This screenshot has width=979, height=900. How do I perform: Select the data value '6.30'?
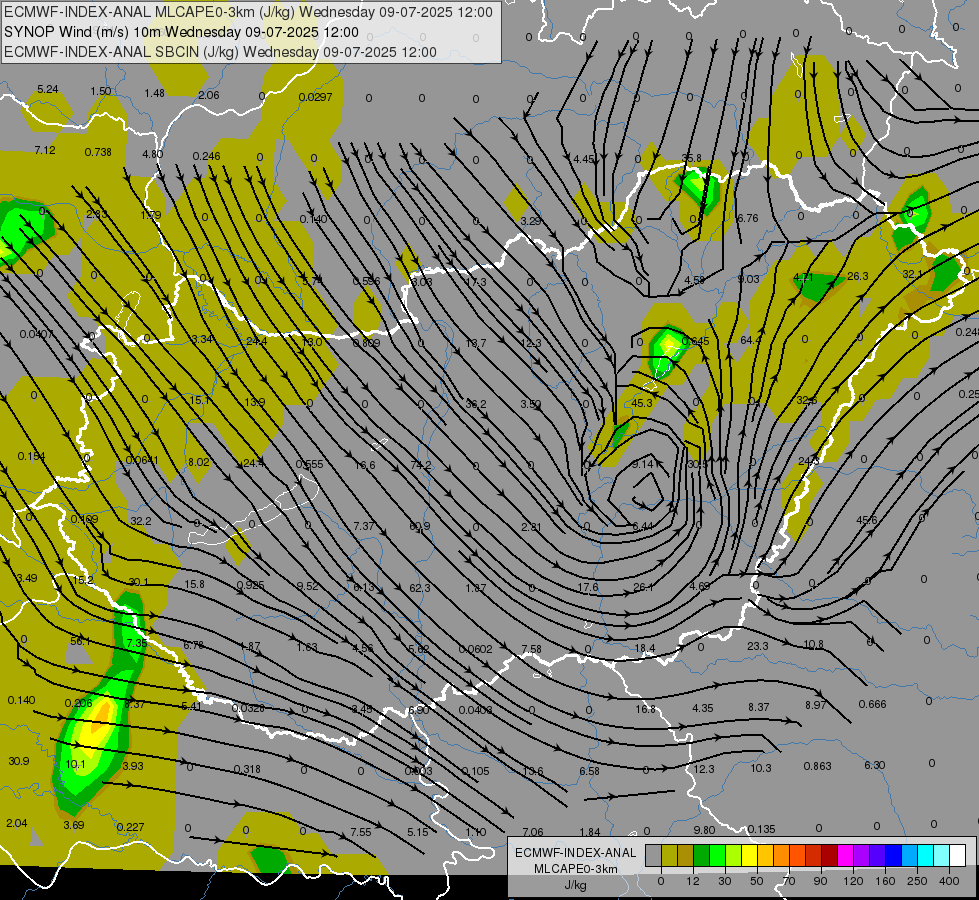pos(875,765)
